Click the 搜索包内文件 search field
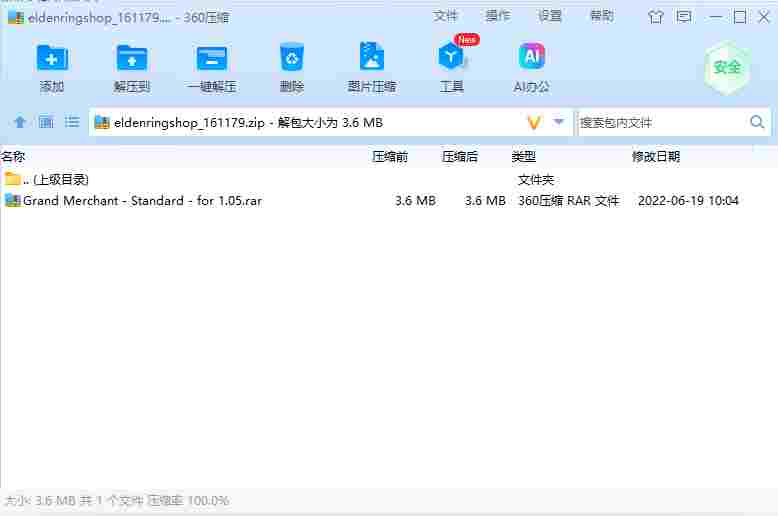Screen dimensions: 778x516 coord(663,122)
